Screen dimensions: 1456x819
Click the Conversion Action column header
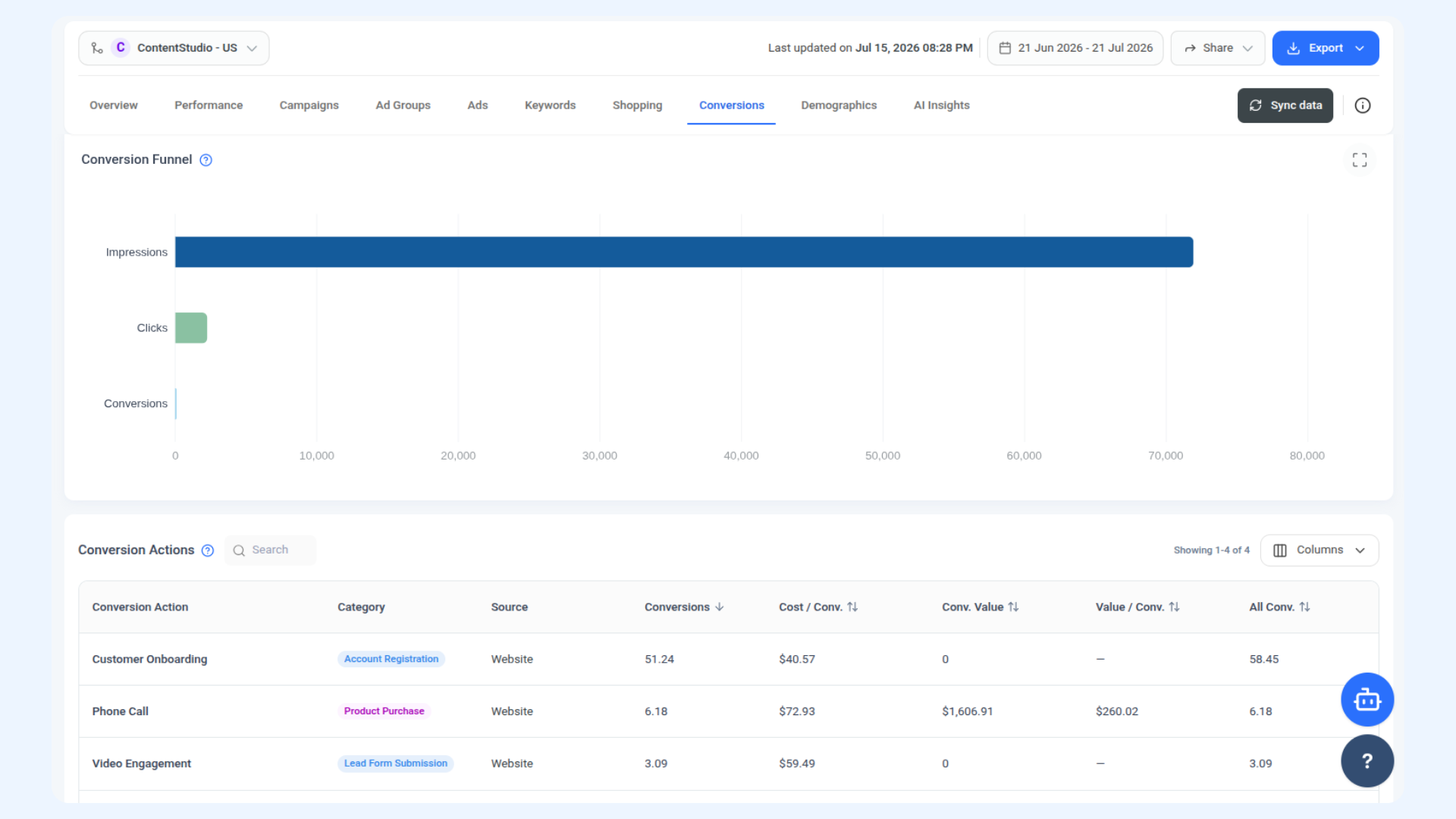tap(140, 607)
